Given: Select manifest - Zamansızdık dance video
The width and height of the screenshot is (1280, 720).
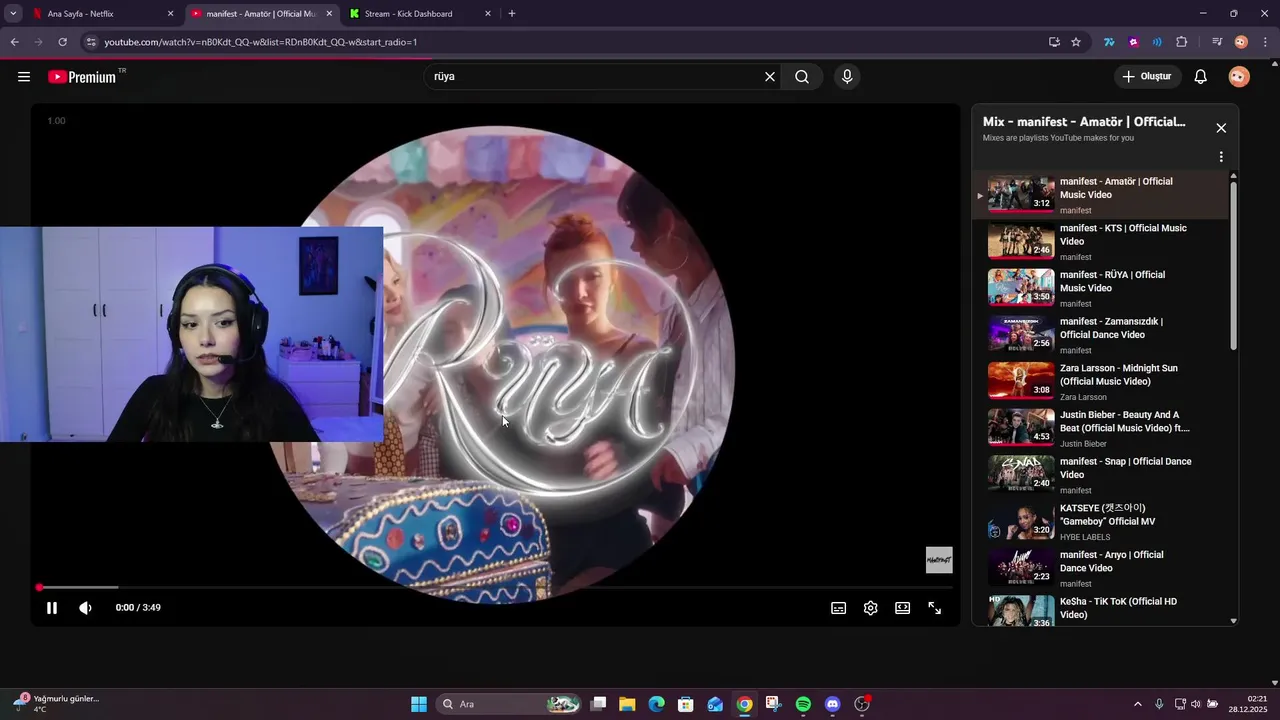Looking at the screenshot, I should 1100,335.
